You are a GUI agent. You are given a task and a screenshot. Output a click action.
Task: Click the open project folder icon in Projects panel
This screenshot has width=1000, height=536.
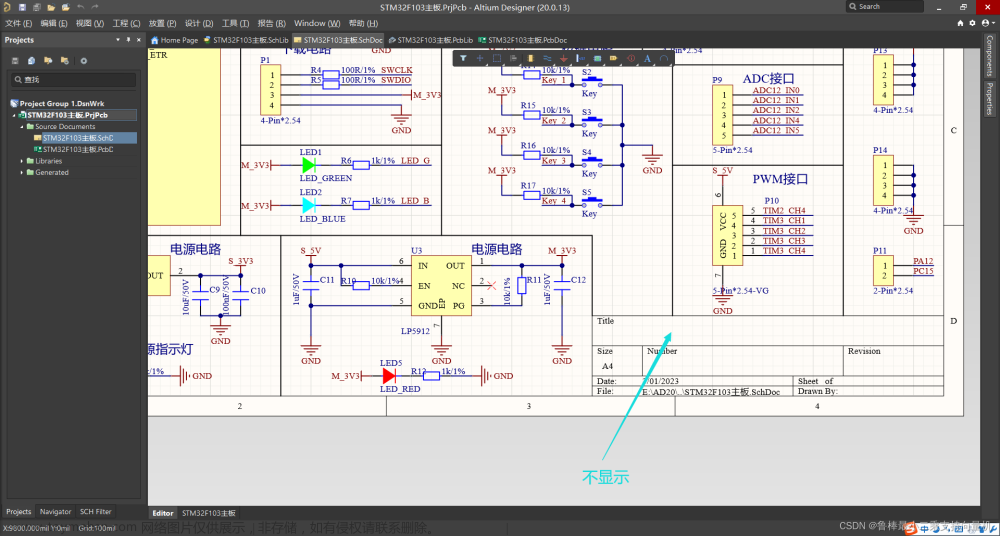pos(48,61)
